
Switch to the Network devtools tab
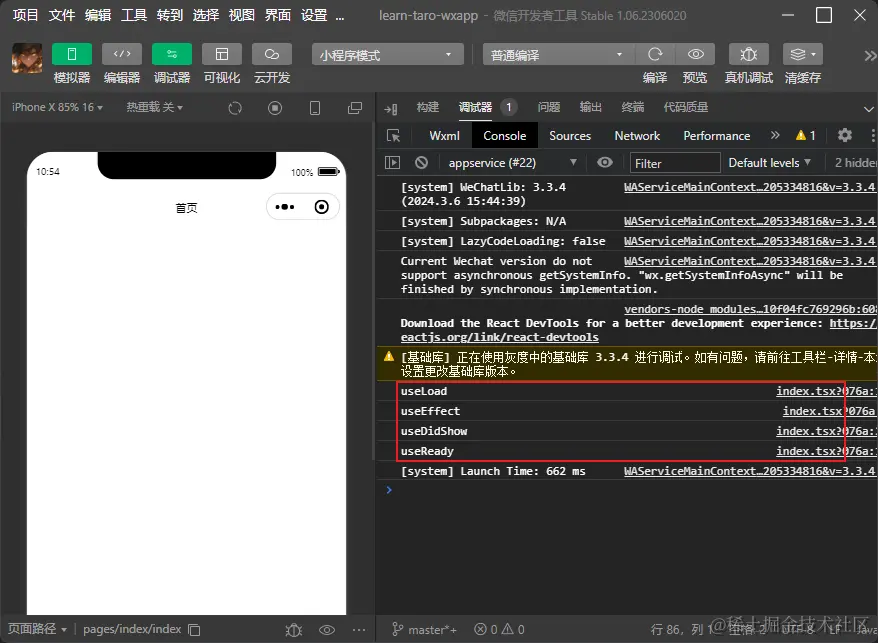coord(637,136)
